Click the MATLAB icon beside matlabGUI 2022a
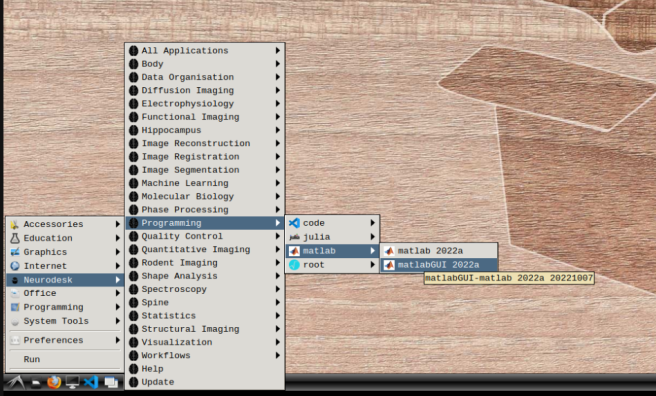The image size is (656, 396). coord(390,265)
